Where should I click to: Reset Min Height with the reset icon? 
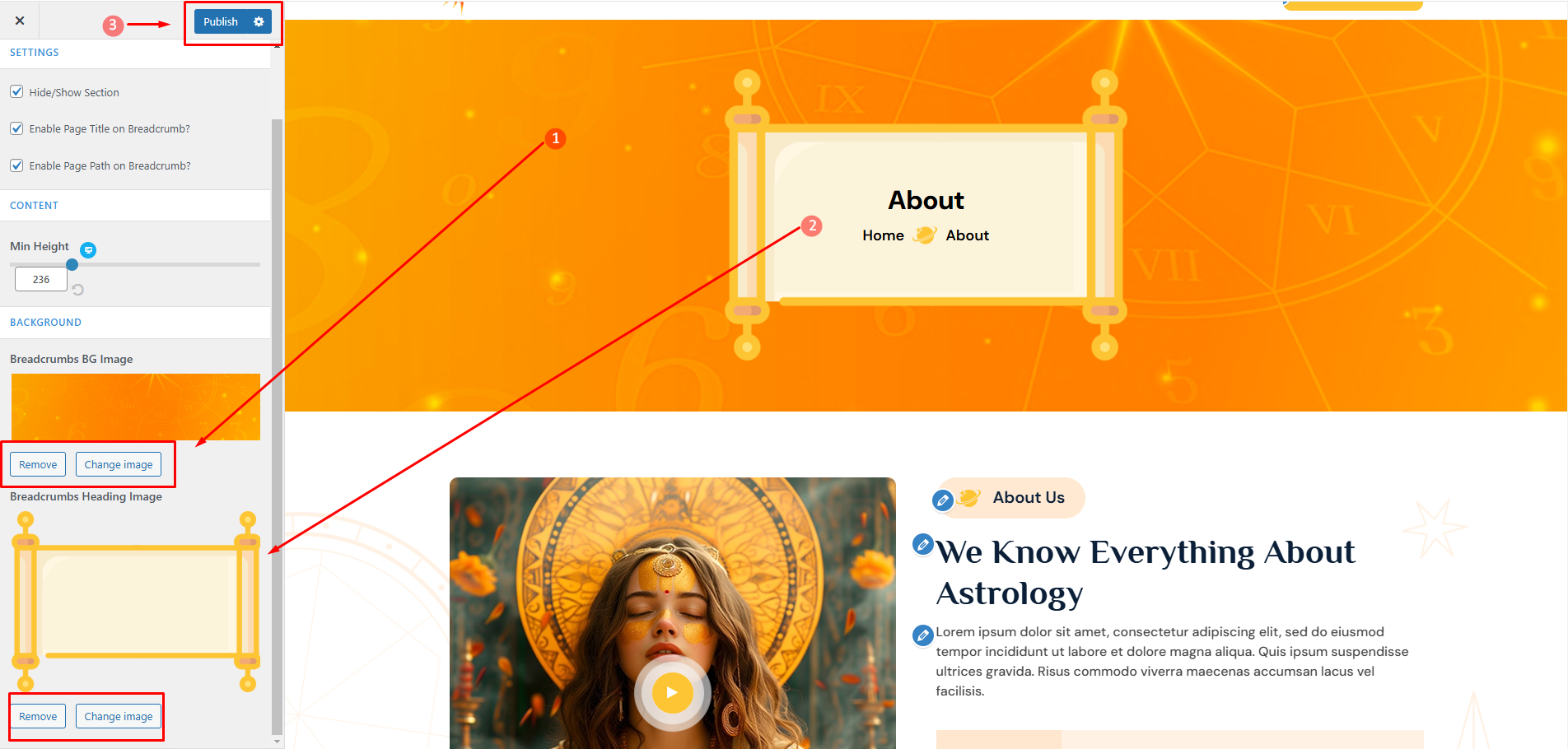tap(78, 290)
